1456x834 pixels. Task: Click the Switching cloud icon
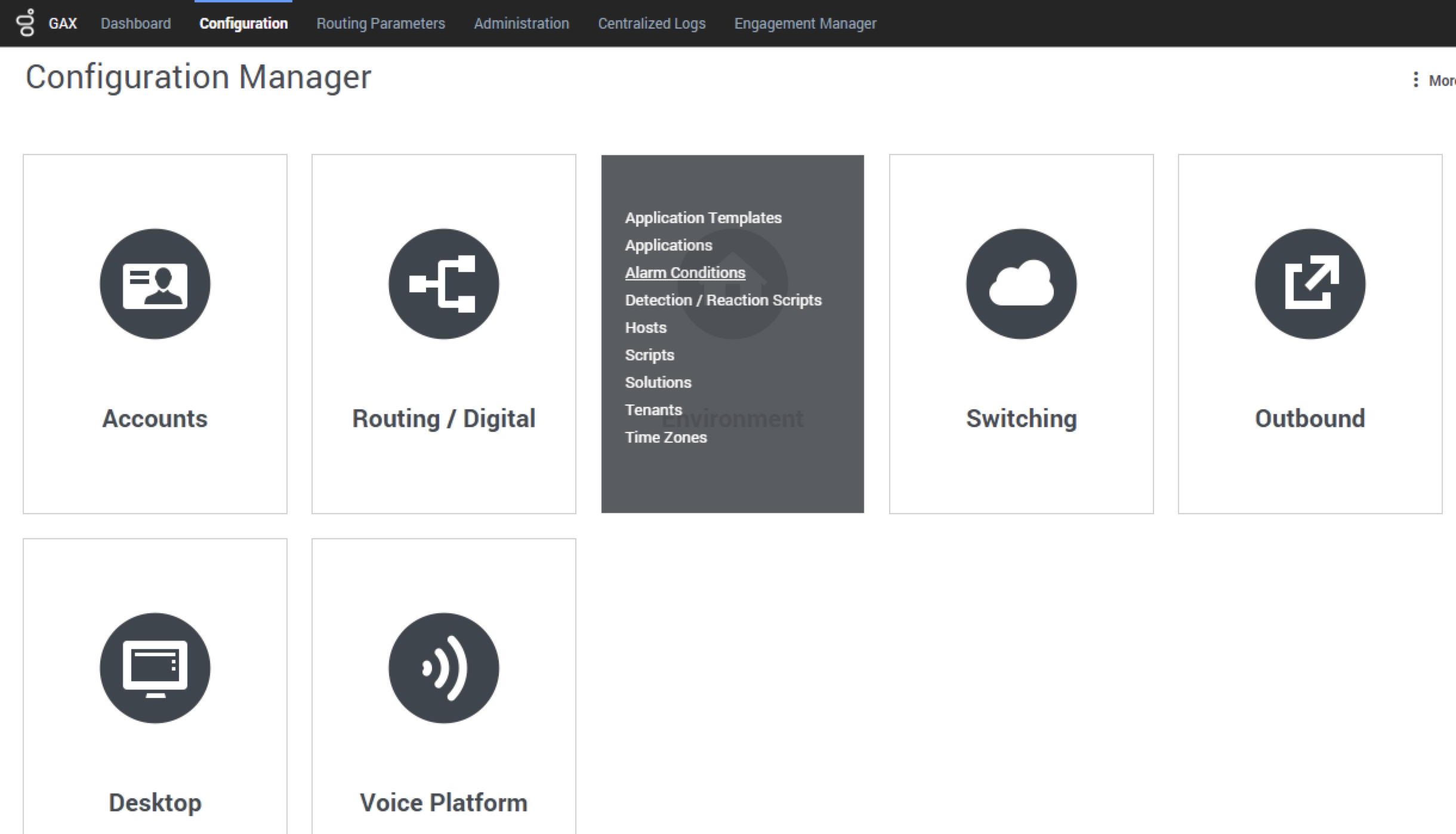coord(1021,284)
